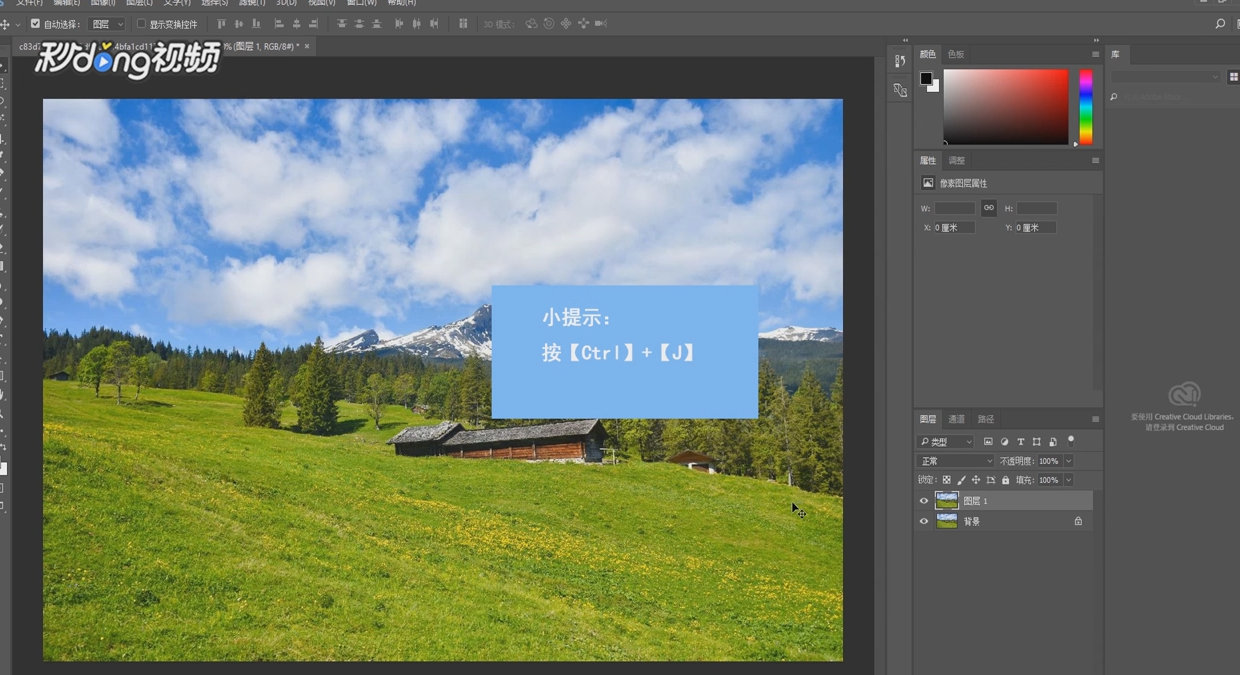Open the 填充 slider dropdown arrow
The height and width of the screenshot is (675, 1240).
tap(1068, 480)
